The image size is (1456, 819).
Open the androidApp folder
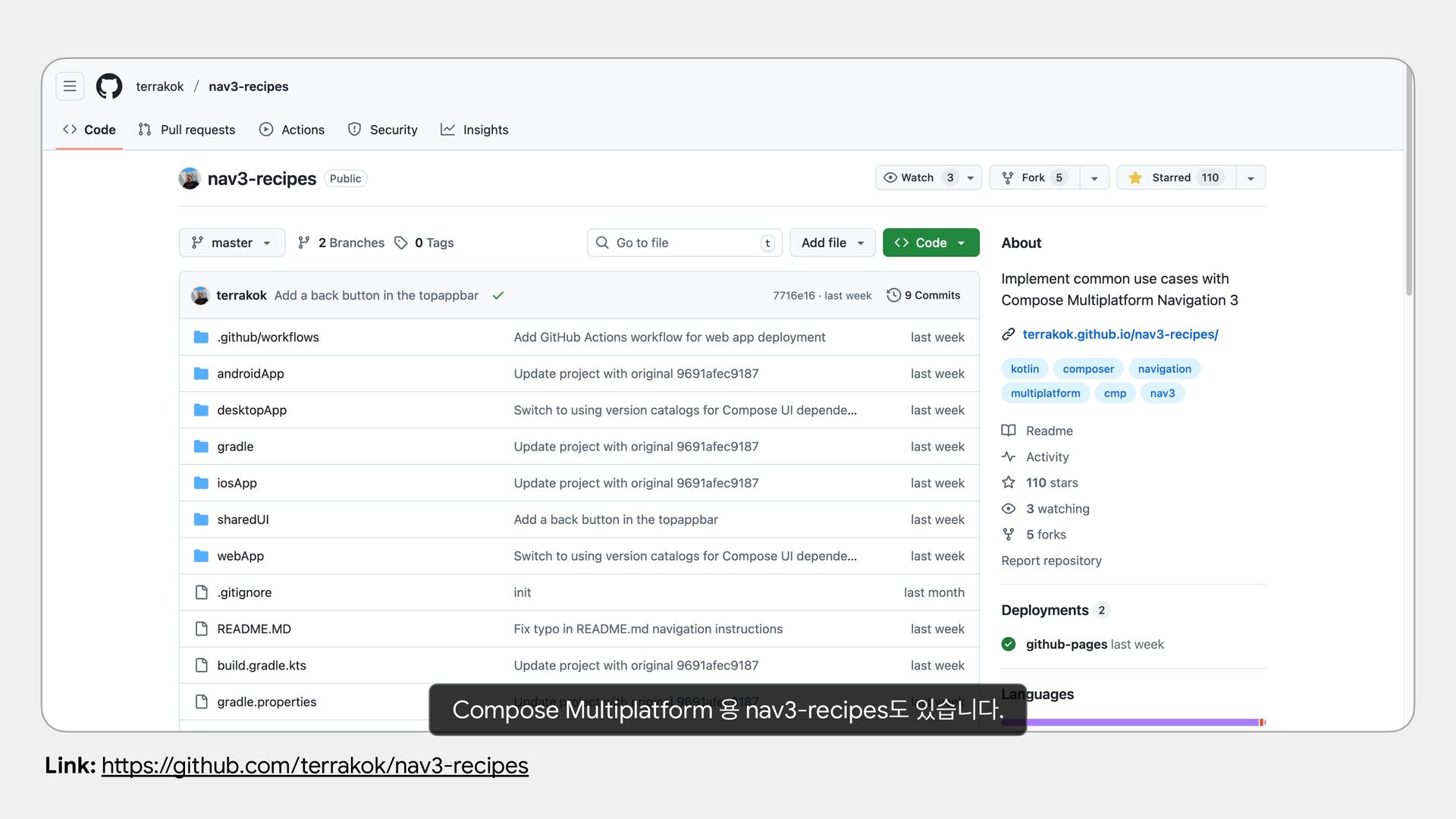[x=250, y=374]
